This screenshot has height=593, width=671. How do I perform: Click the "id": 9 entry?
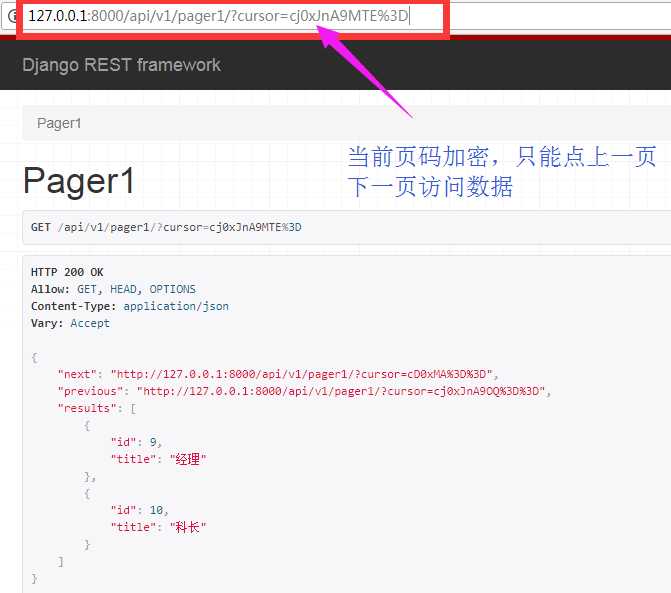(x=136, y=442)
